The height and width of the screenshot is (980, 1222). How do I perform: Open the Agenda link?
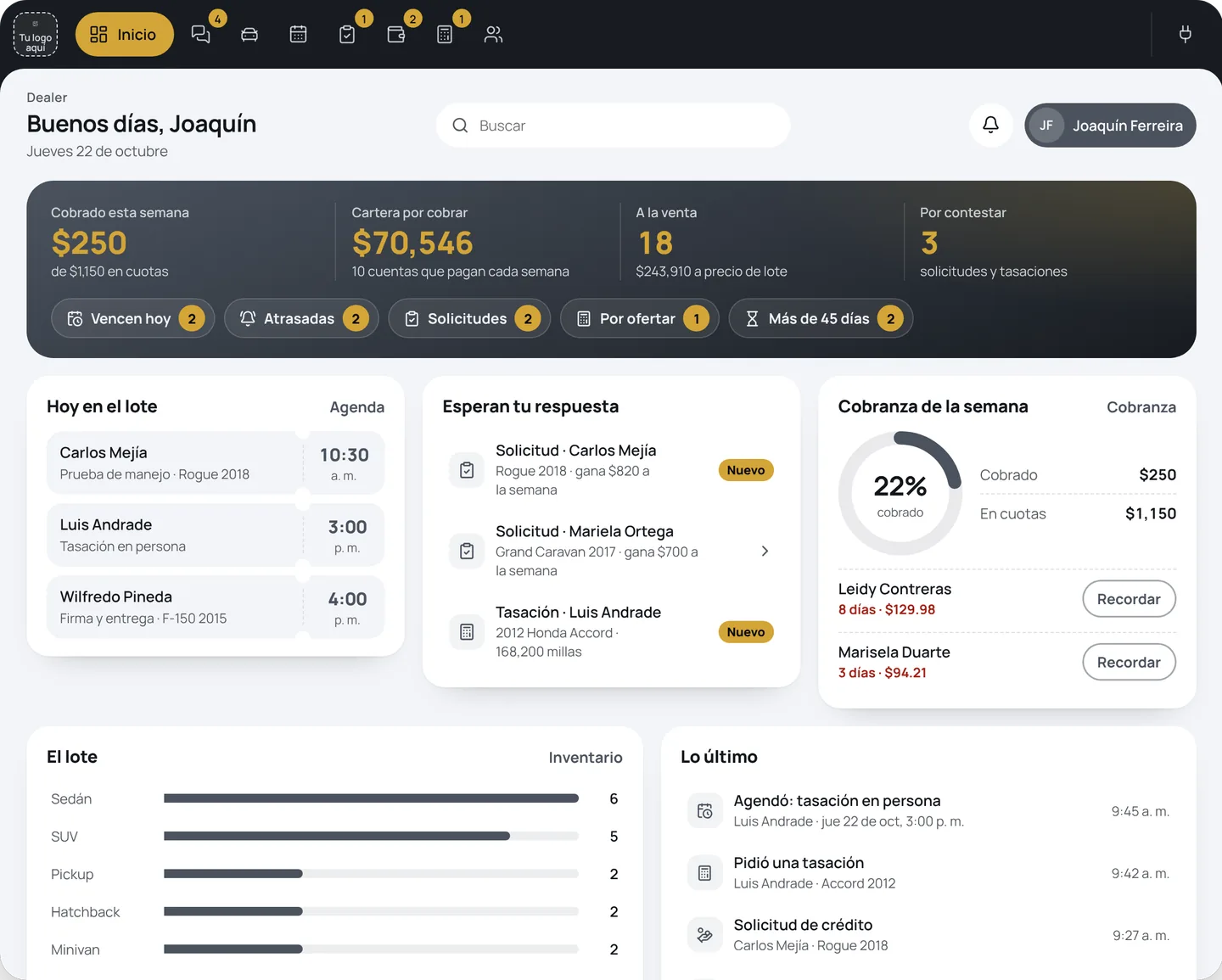[357, 407]
